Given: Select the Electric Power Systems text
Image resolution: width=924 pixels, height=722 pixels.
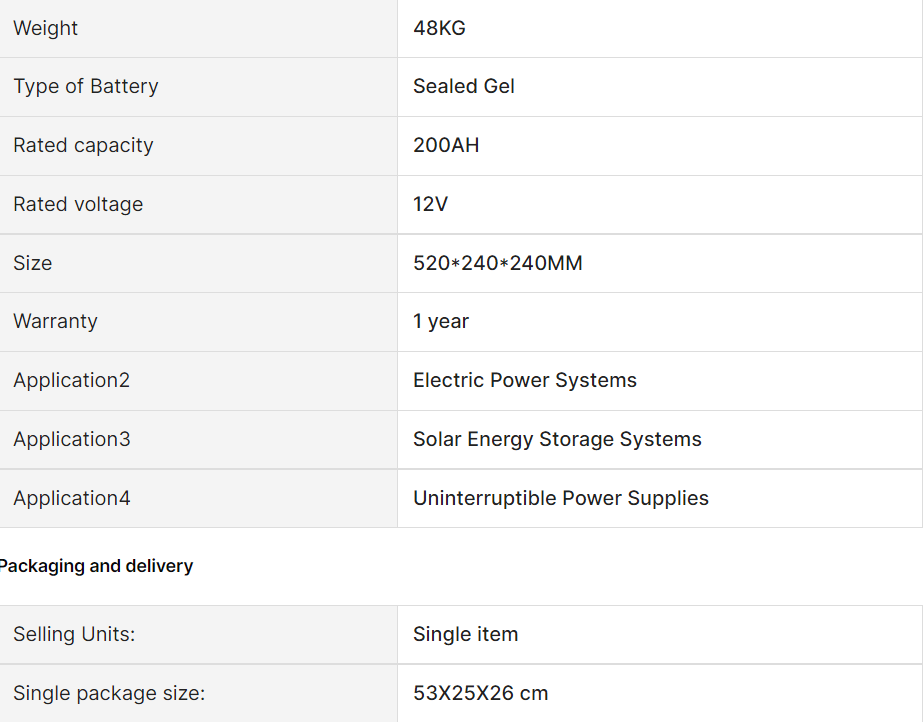Looking at the screenshot, I should click(x=525, y=380).
